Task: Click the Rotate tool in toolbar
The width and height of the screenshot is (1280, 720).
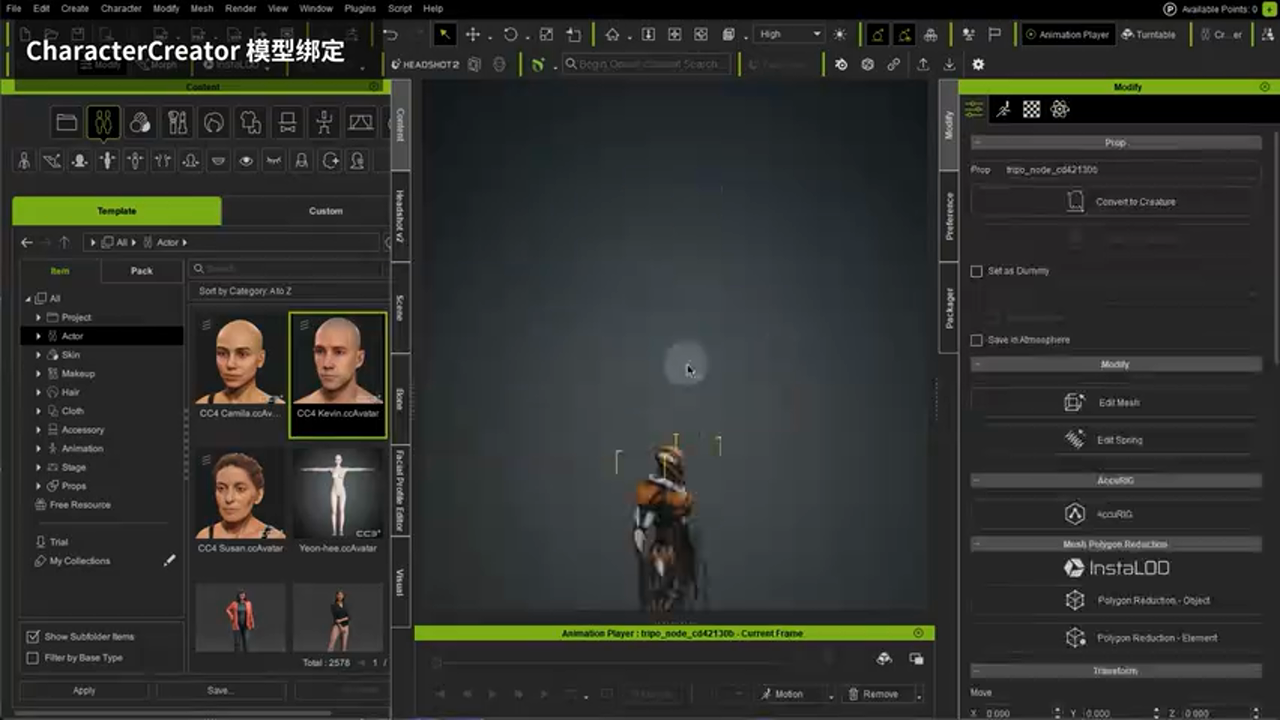Action: click(x=510, y=35)
